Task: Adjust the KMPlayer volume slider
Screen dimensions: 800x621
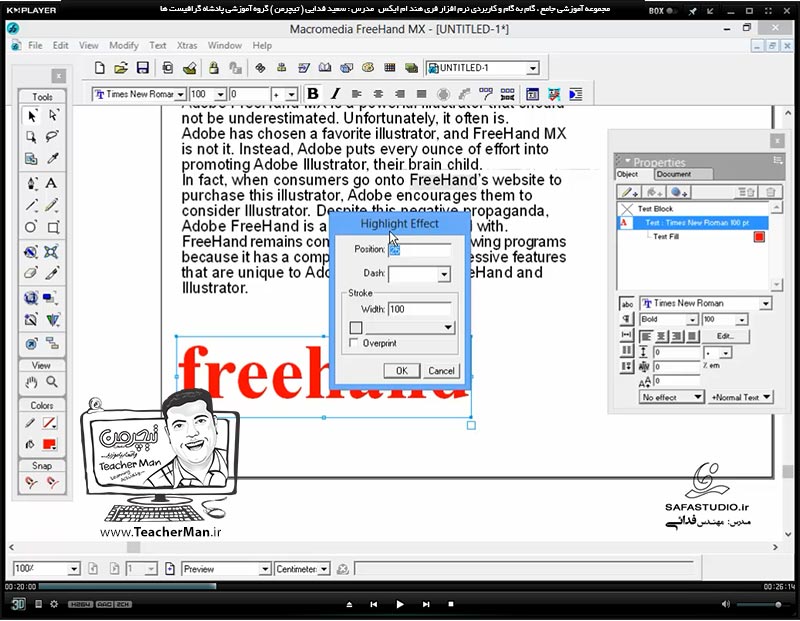Action: (762, 604)
